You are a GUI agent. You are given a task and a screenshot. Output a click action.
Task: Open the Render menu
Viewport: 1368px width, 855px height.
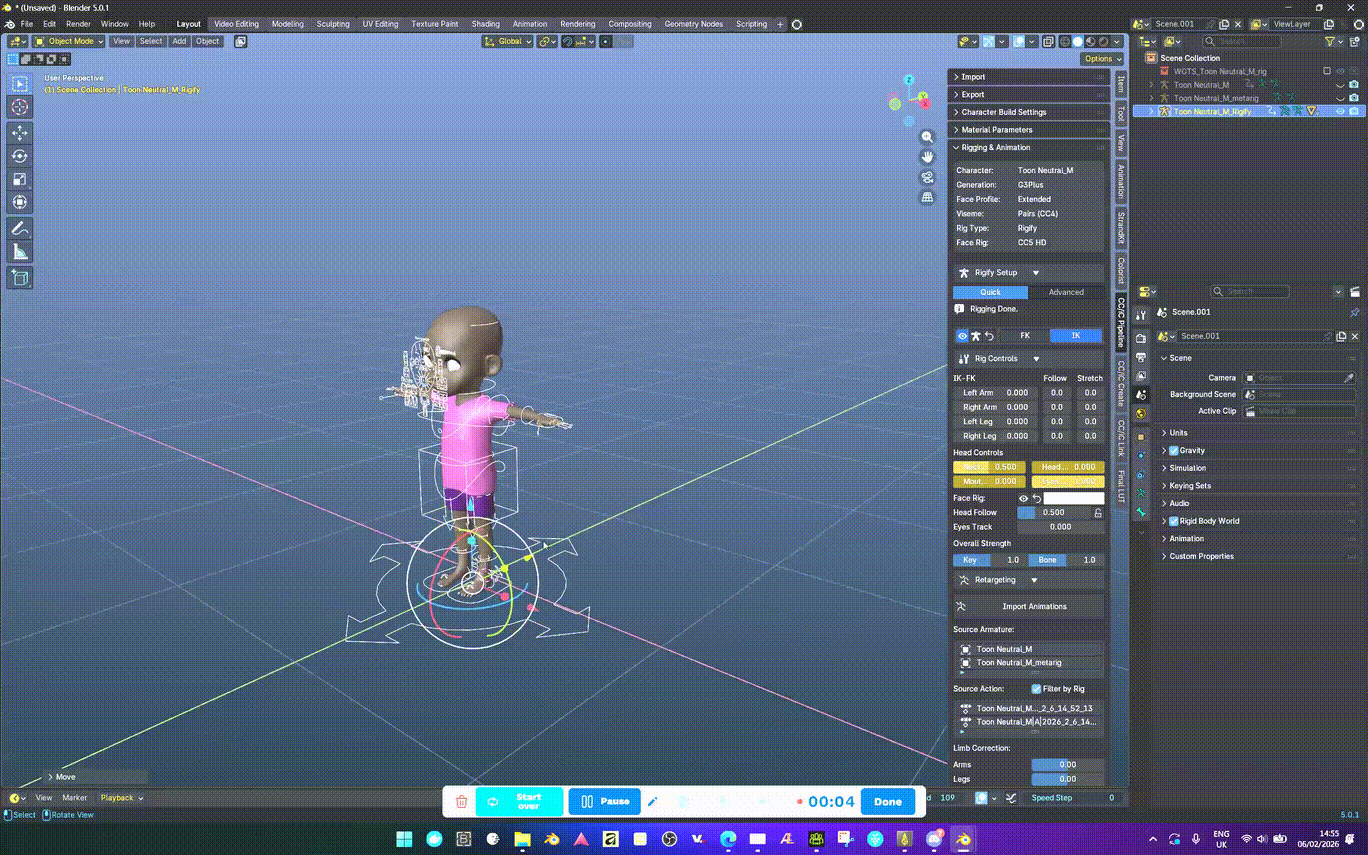click(x=78, y=24)
